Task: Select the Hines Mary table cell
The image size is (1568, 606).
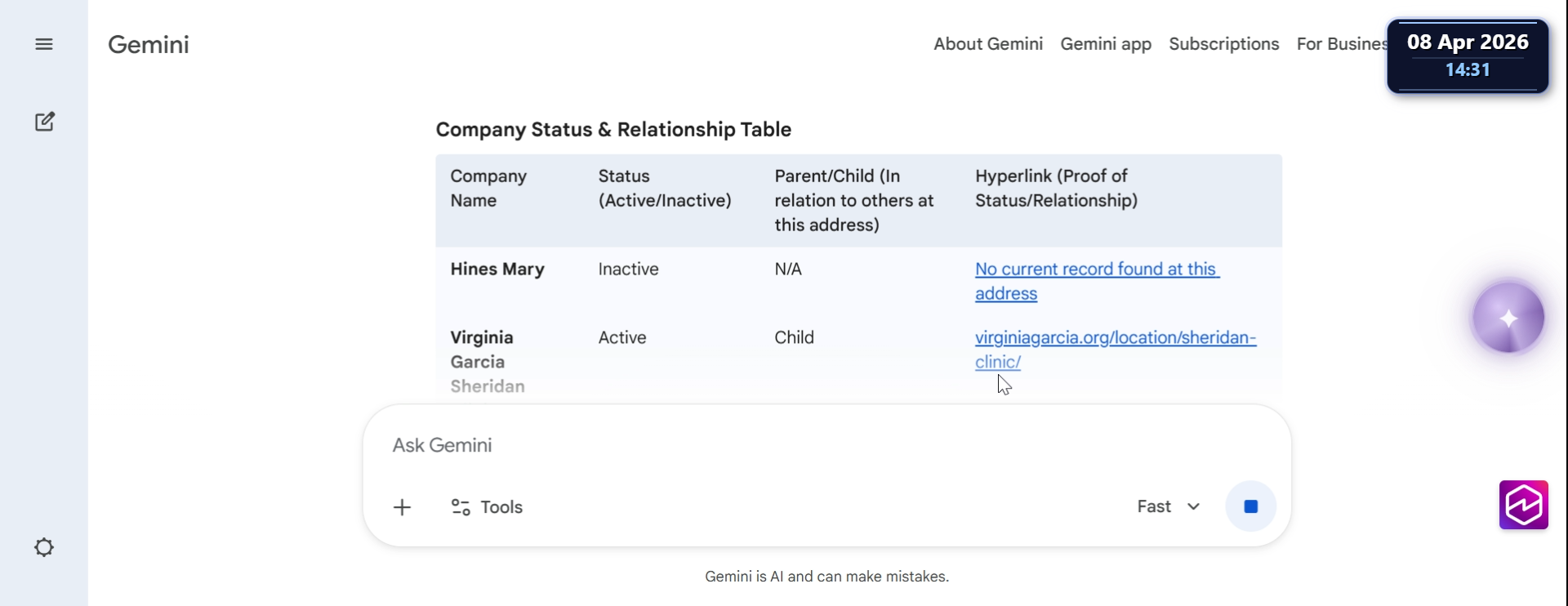Action: pyautogui.click(x=497, y=270)
